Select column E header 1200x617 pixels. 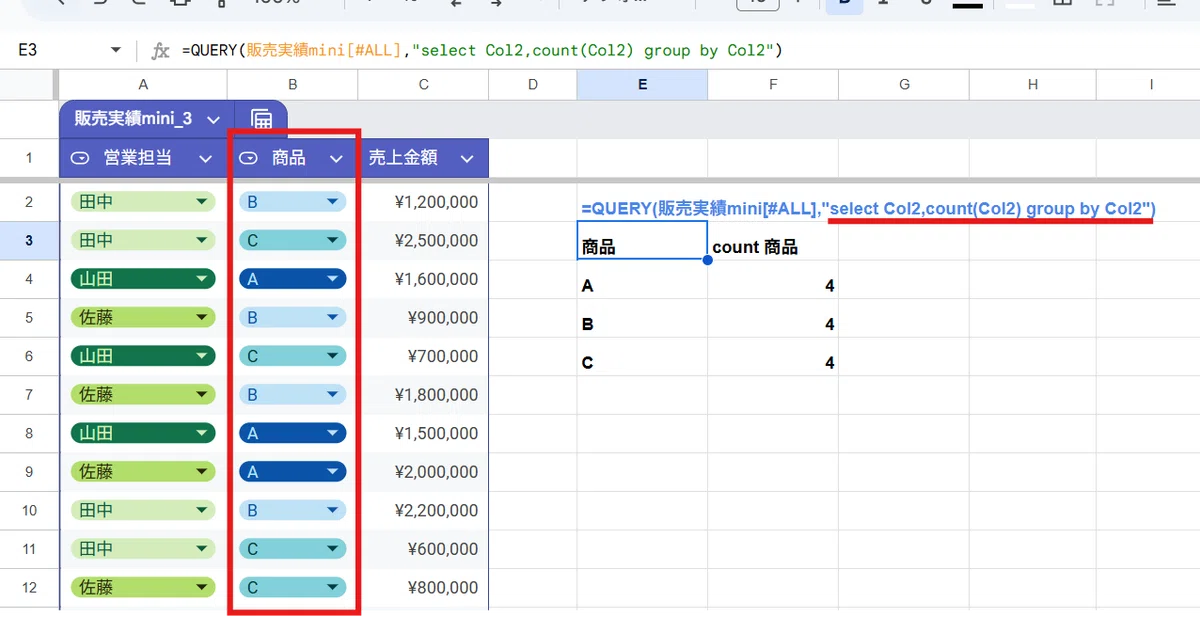coord(642,84)
